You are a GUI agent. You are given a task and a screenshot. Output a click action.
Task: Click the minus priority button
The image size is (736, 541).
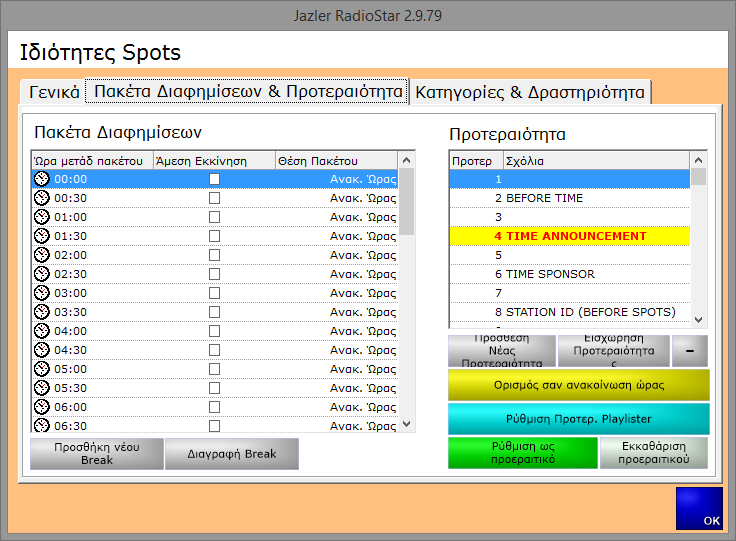690,351
